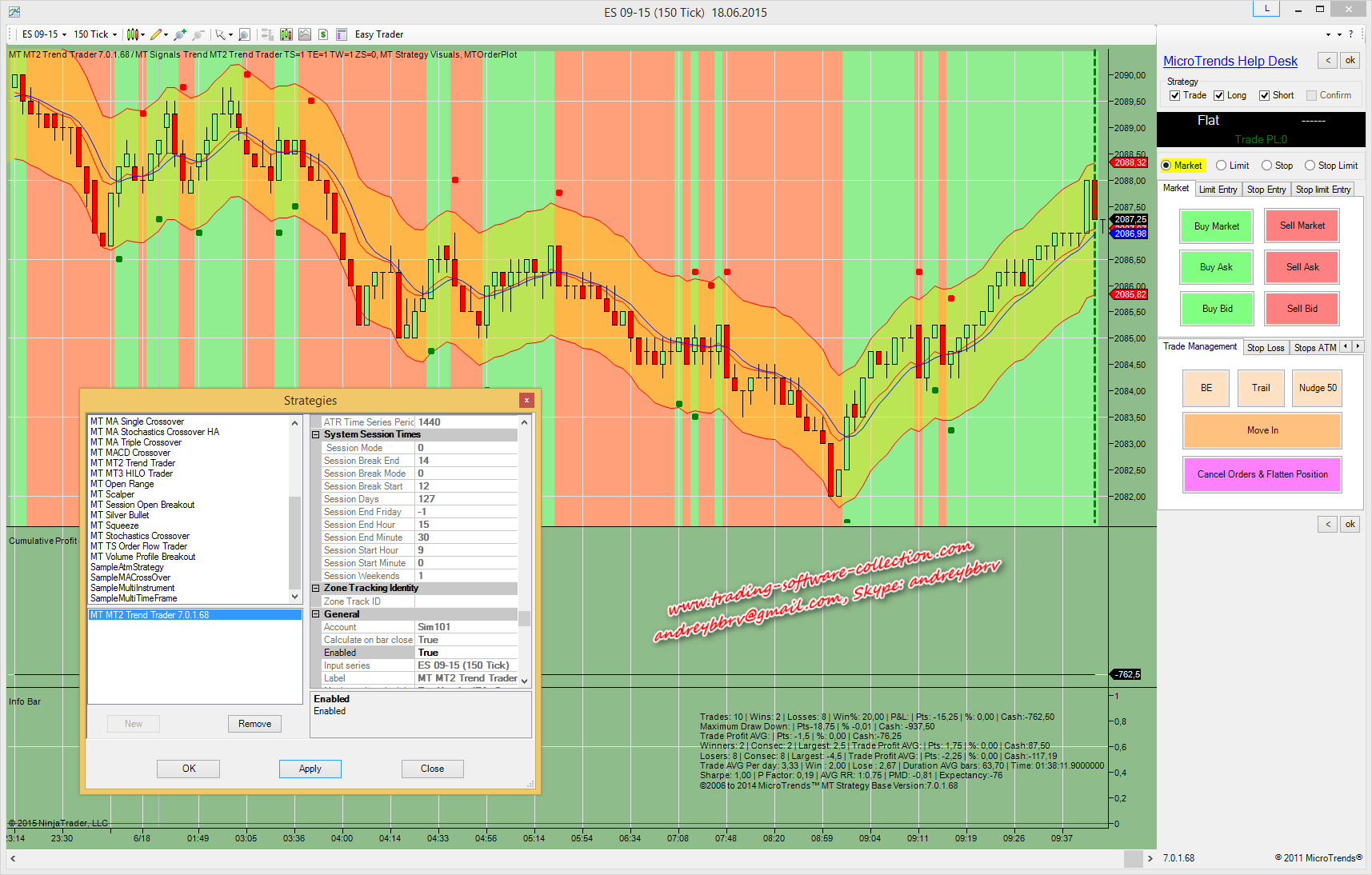Select the pencil drawing tools icon
Image resolution: width=1372 pixels, height=875 pixels.
click(156, 34)
